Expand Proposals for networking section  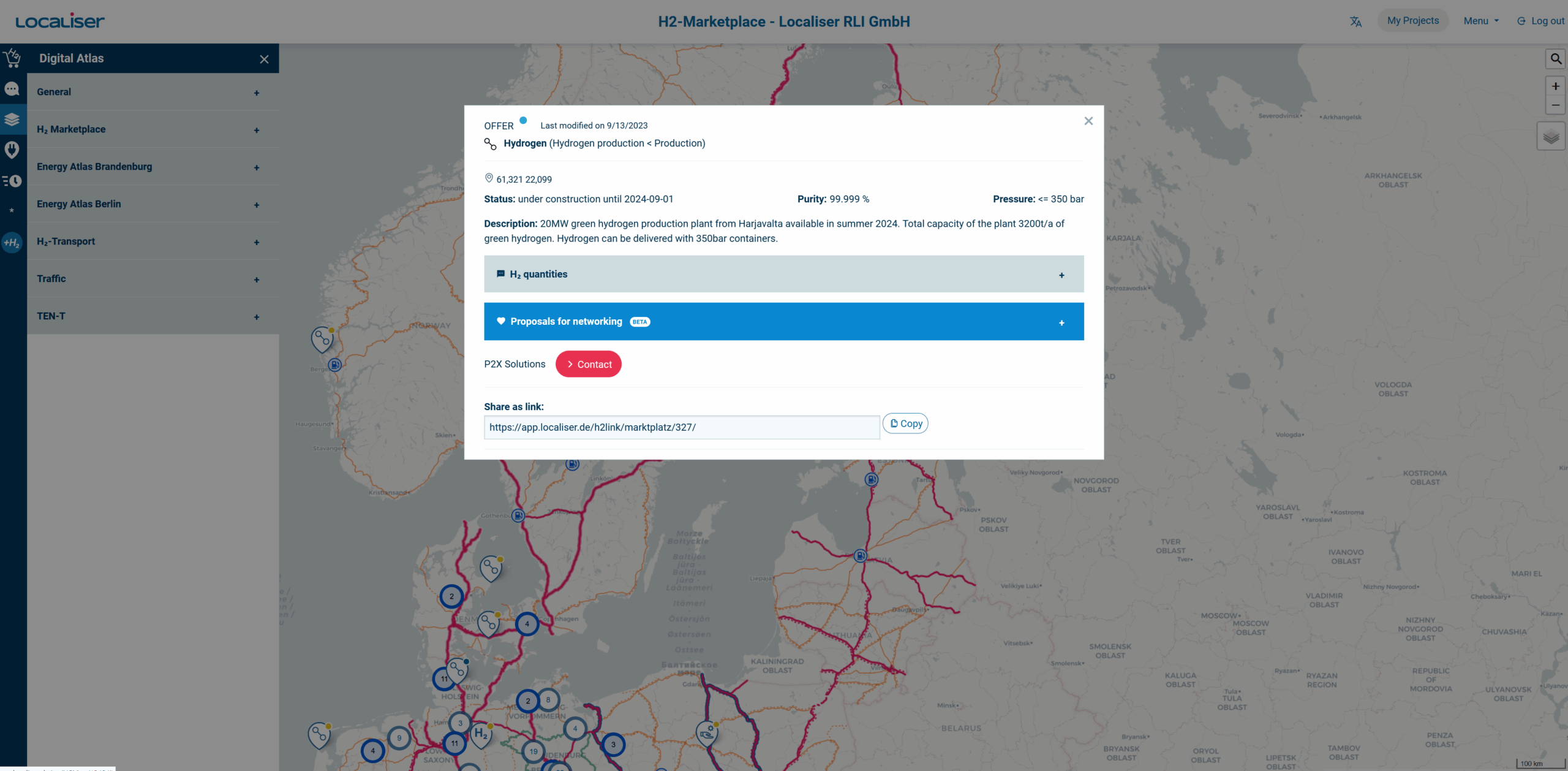coord(783,322)
